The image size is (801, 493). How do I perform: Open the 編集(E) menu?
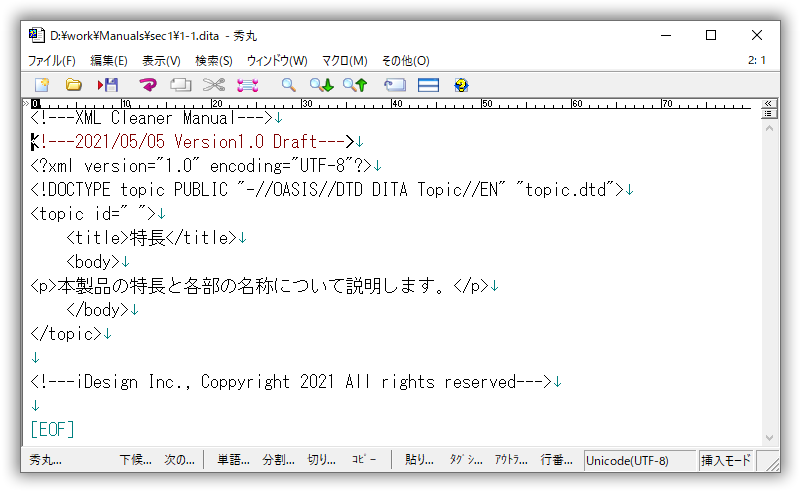coord(109,61)
